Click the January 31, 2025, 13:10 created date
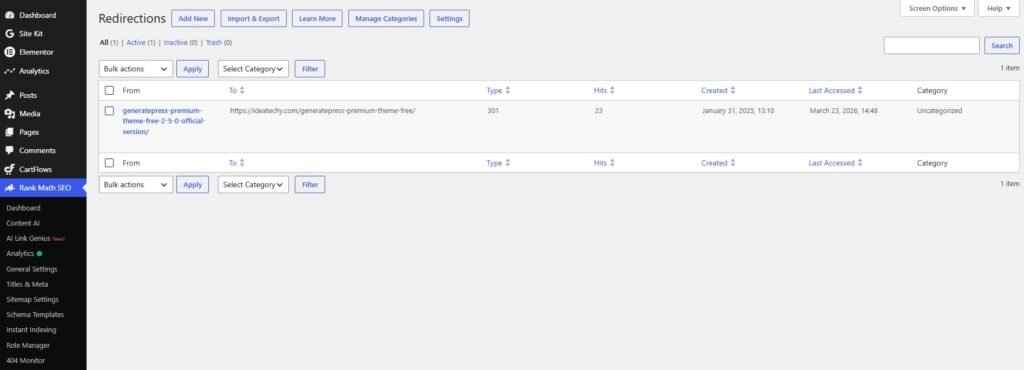Screen dimensions: 1024x370 [x=738, y=111]
